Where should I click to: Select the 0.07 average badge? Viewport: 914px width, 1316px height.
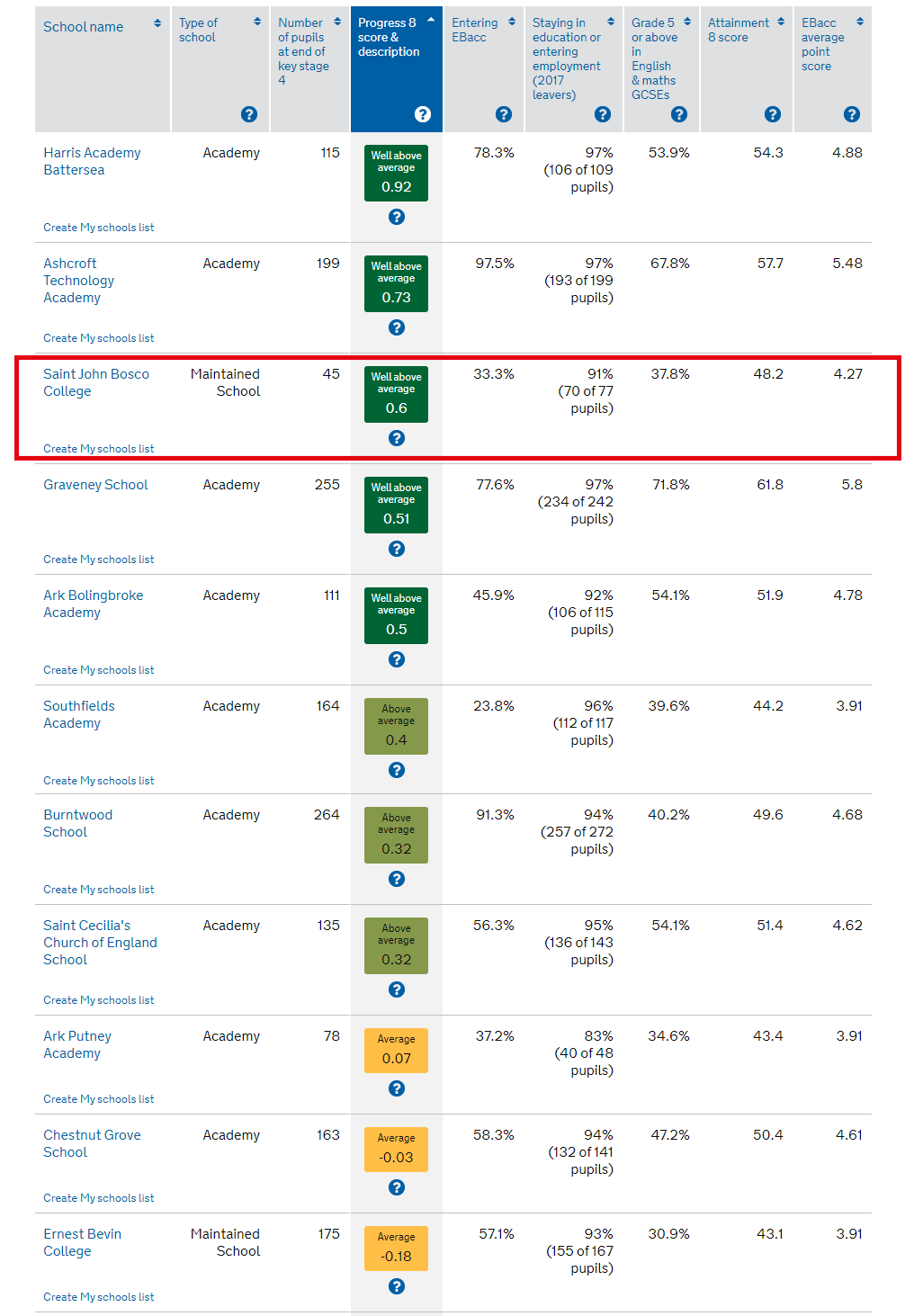[396, 1051]
